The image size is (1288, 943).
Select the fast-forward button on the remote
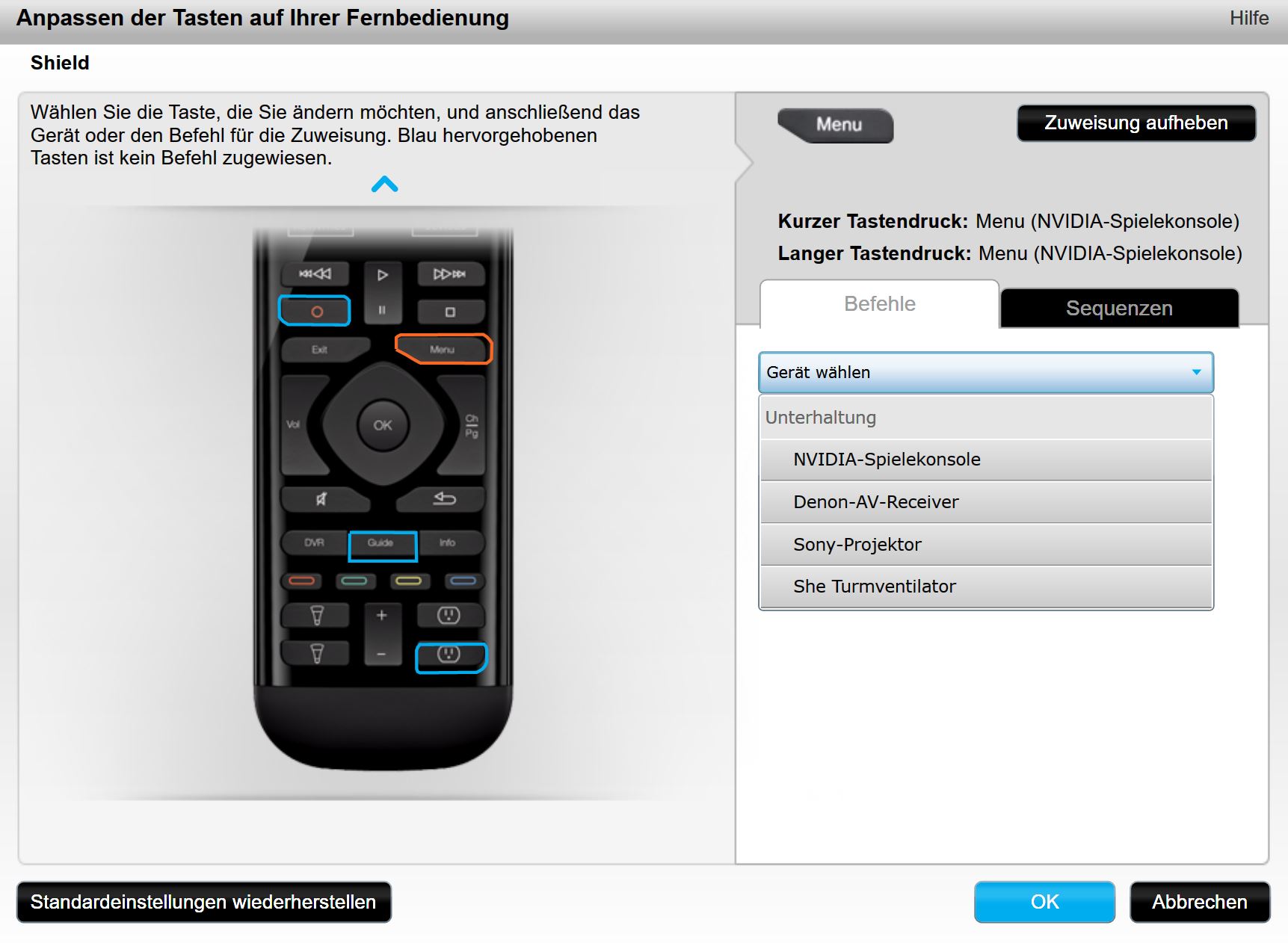tap(449, 274)
